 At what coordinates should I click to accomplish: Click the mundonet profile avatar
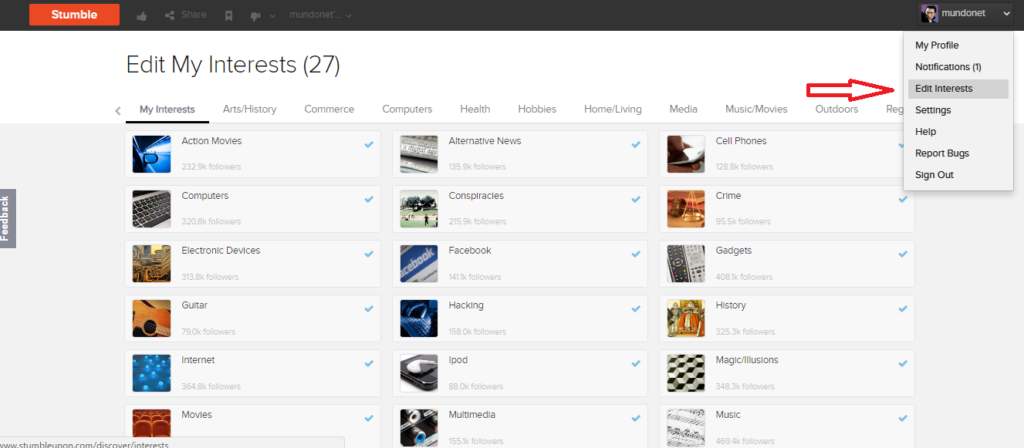(x=929, y=13)
